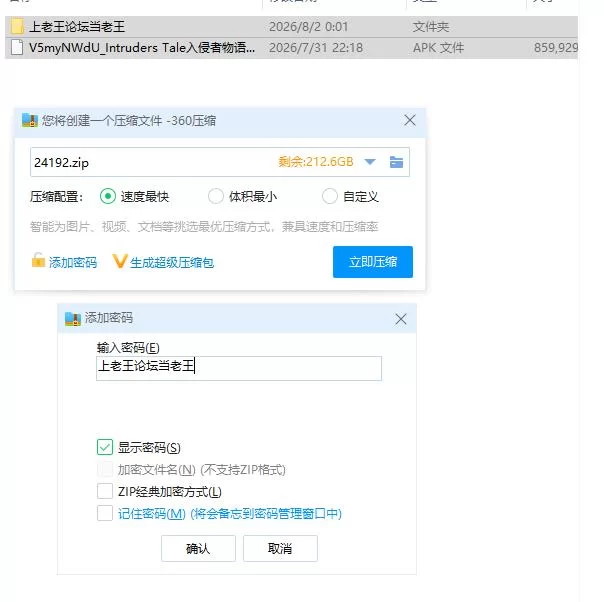The height and width of the screenshot is (602, 604).
Task: Select the V5myNWdU_Intruders Tale file name
Action: pos(142,48)
